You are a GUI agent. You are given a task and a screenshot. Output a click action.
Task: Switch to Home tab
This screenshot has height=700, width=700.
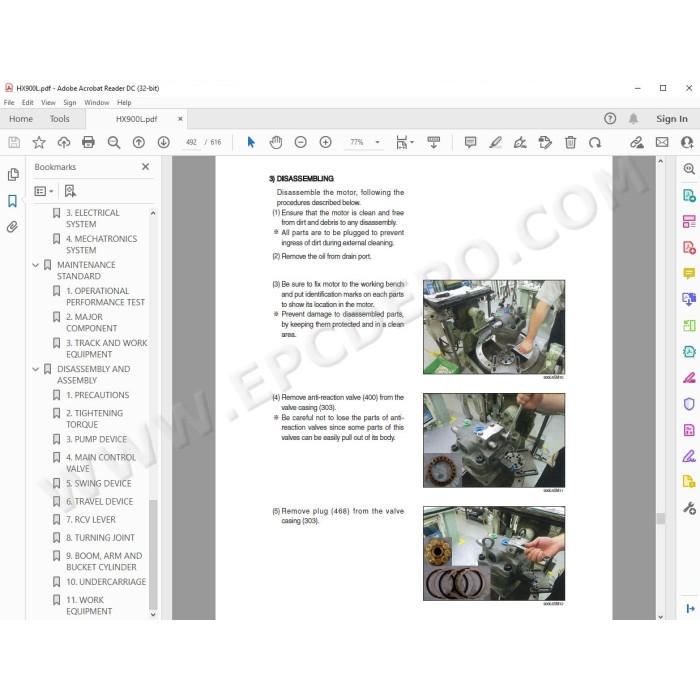(21, 119)
